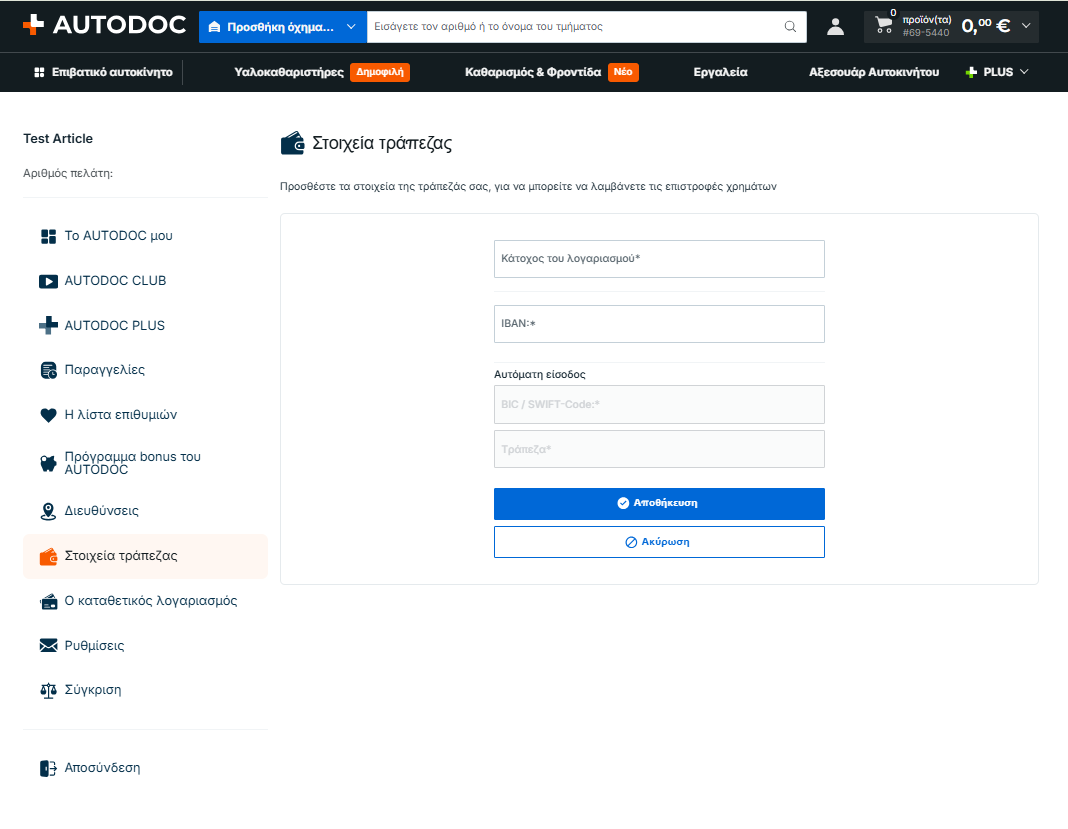Click the heart icon for Η λίστα επιθυμιών
The width and height of the screenshot is (1068, 829).
coord(48,415)
